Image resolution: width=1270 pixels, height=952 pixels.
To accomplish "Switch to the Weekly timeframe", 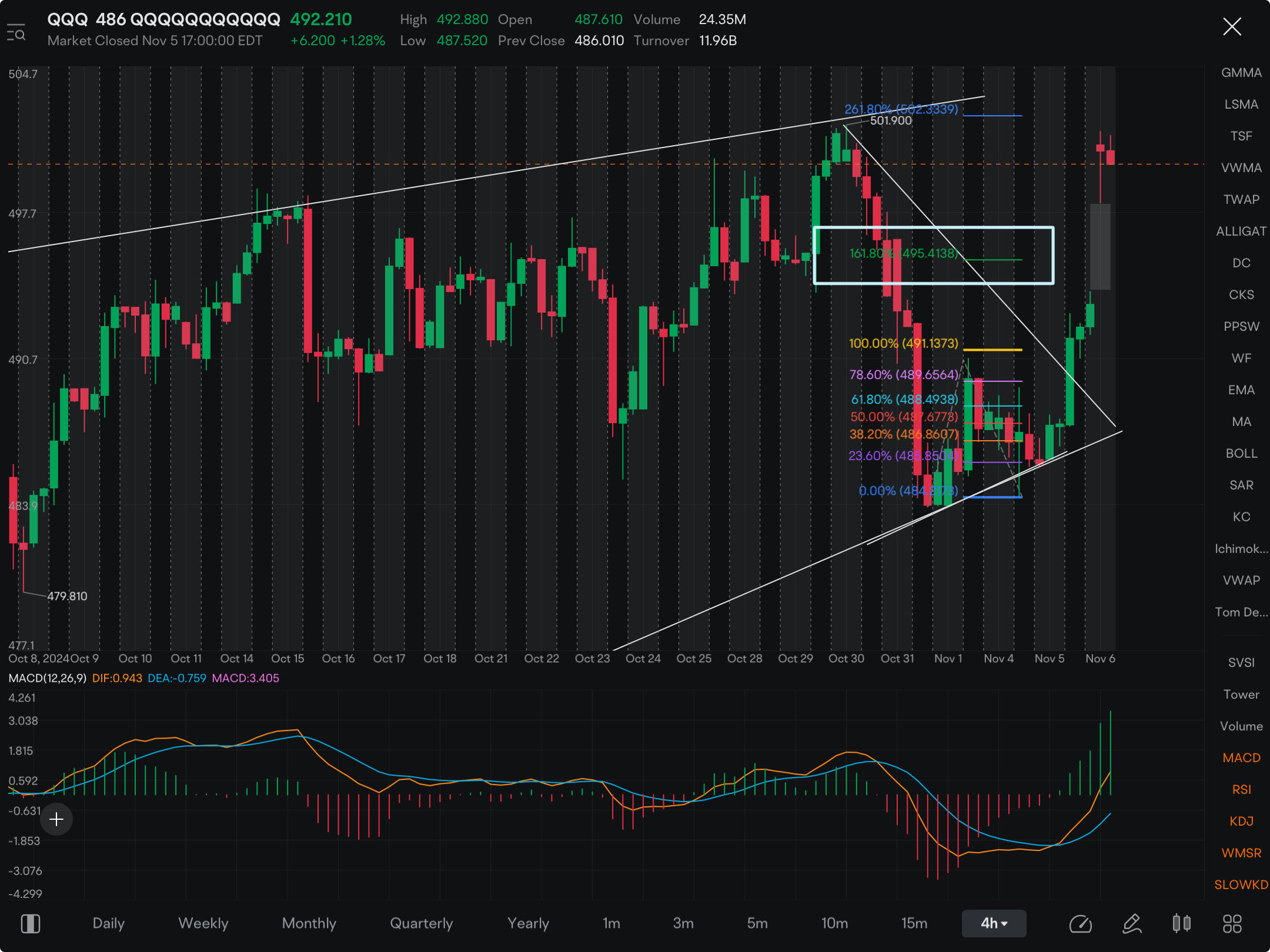I will point(203,923).
